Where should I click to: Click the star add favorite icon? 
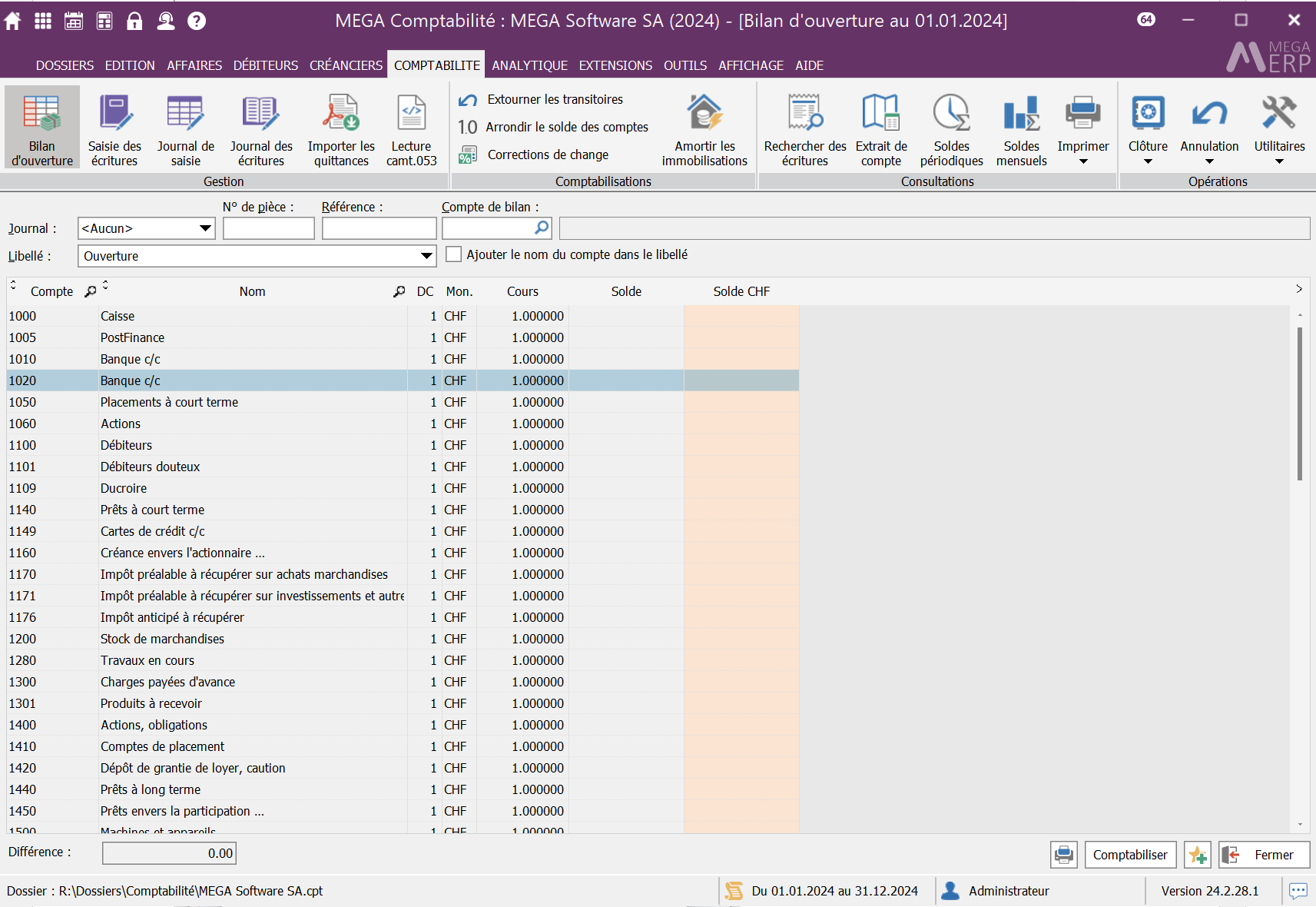[x=1198, y=855]
